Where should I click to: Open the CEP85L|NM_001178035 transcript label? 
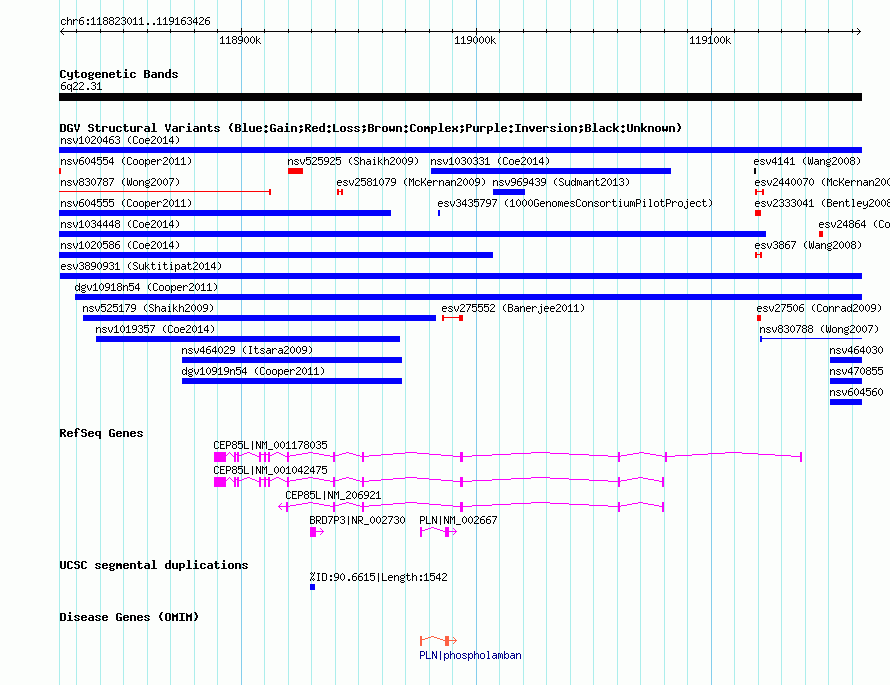click(x=270, y=446)
